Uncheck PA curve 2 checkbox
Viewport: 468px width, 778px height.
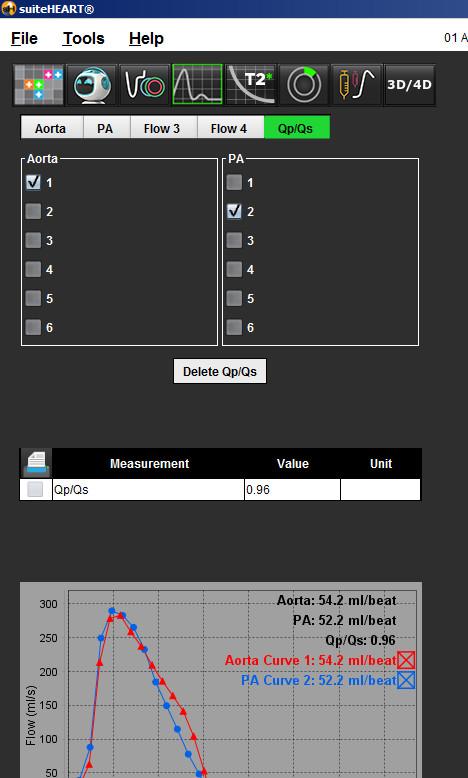click(x=234, y=211)
